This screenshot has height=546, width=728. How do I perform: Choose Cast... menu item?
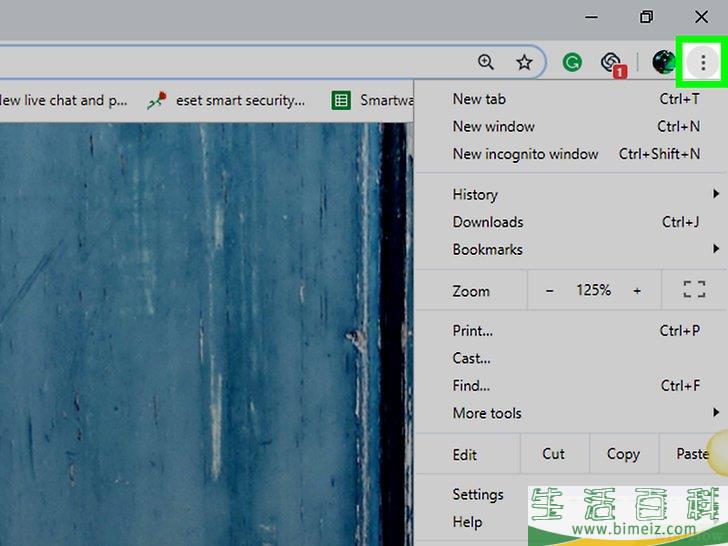[571, 358]
